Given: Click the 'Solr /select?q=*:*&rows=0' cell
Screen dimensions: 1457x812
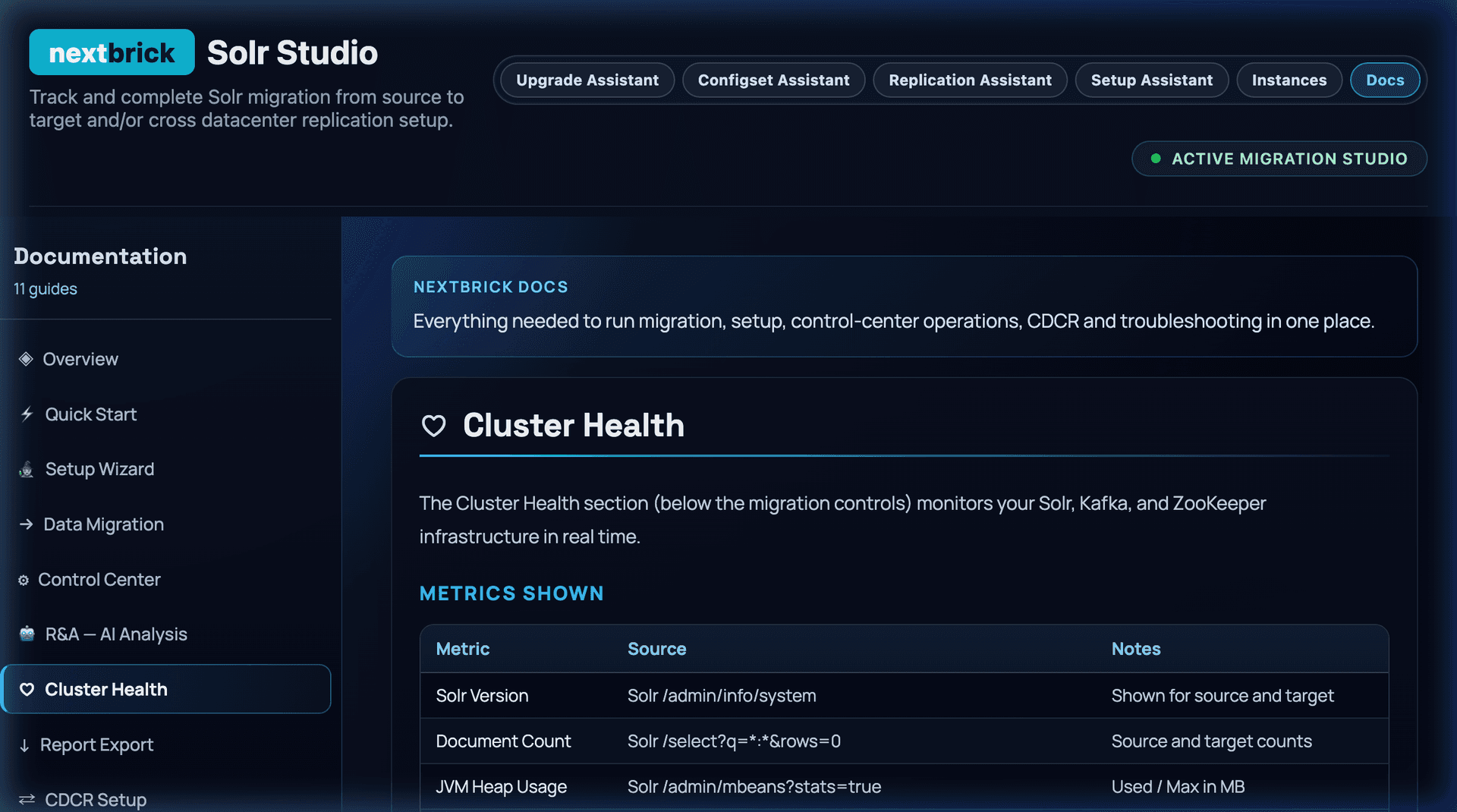Looking at the screenshot, I should [x=734, y=741].
